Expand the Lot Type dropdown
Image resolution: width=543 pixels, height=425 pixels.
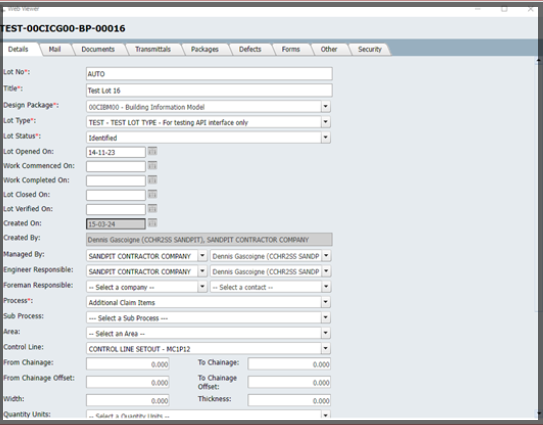click(x=326, y=122)
